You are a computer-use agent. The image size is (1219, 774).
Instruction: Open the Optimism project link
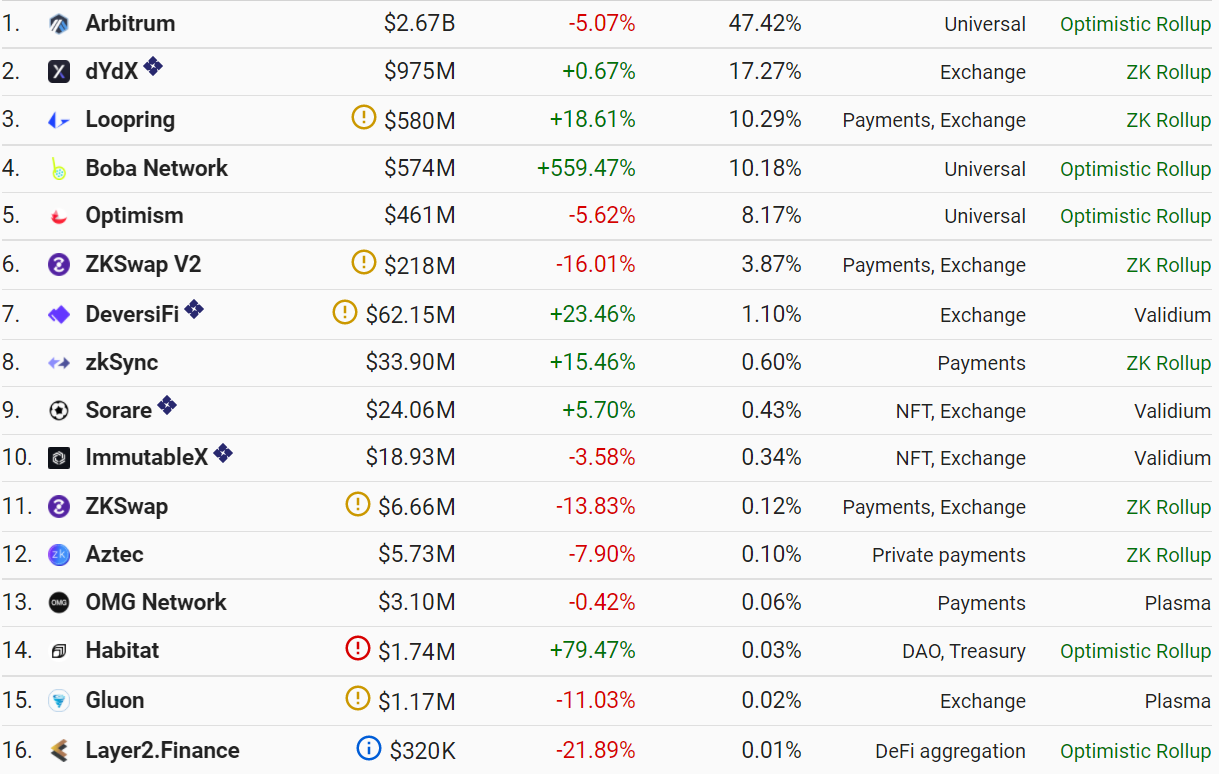[x=135, y=216]
